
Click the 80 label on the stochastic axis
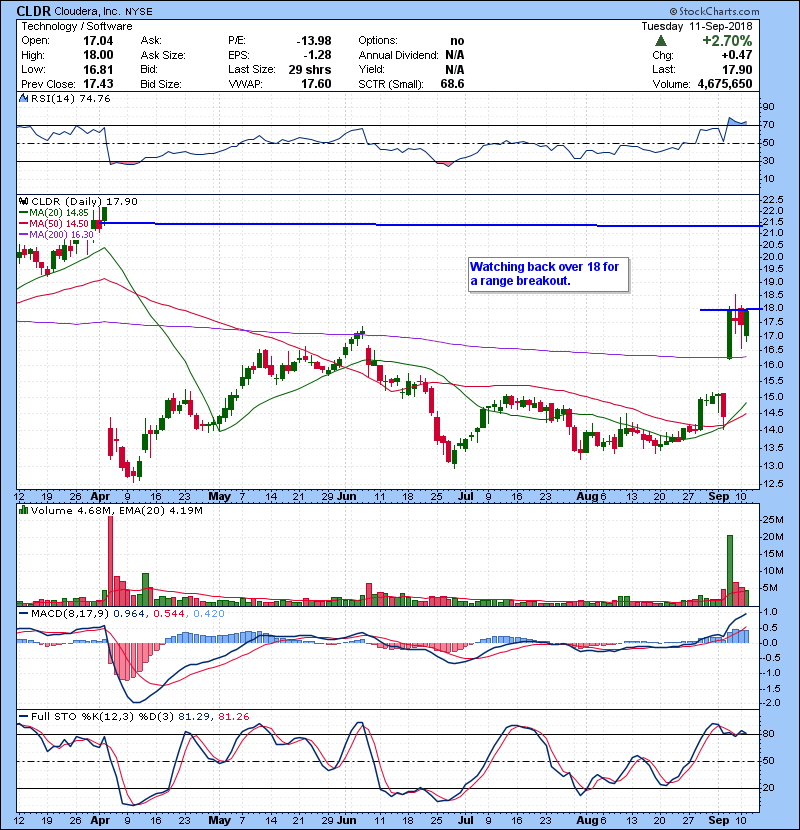click(x=769, y=734)
